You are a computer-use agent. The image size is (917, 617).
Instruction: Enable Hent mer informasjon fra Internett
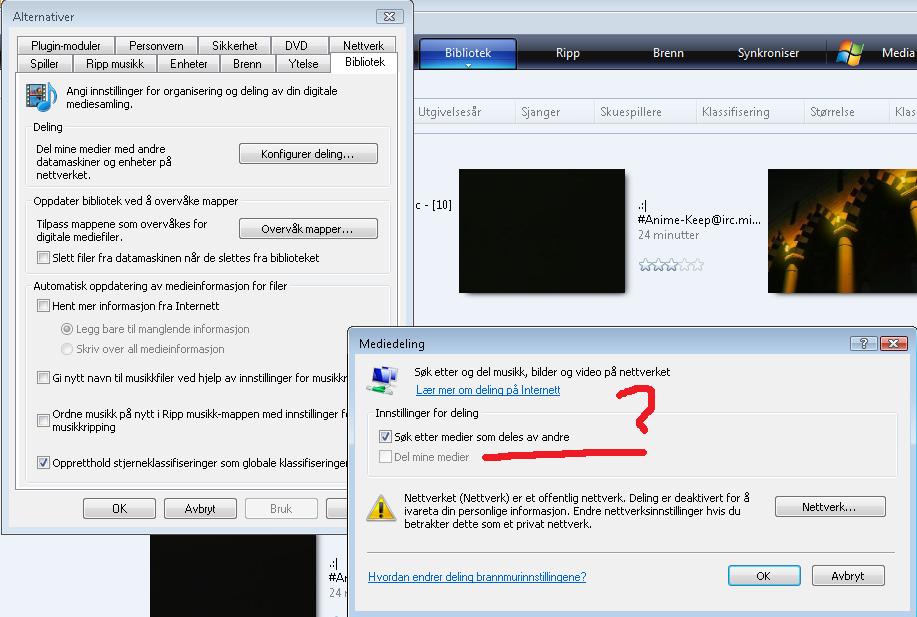(43, 305)
